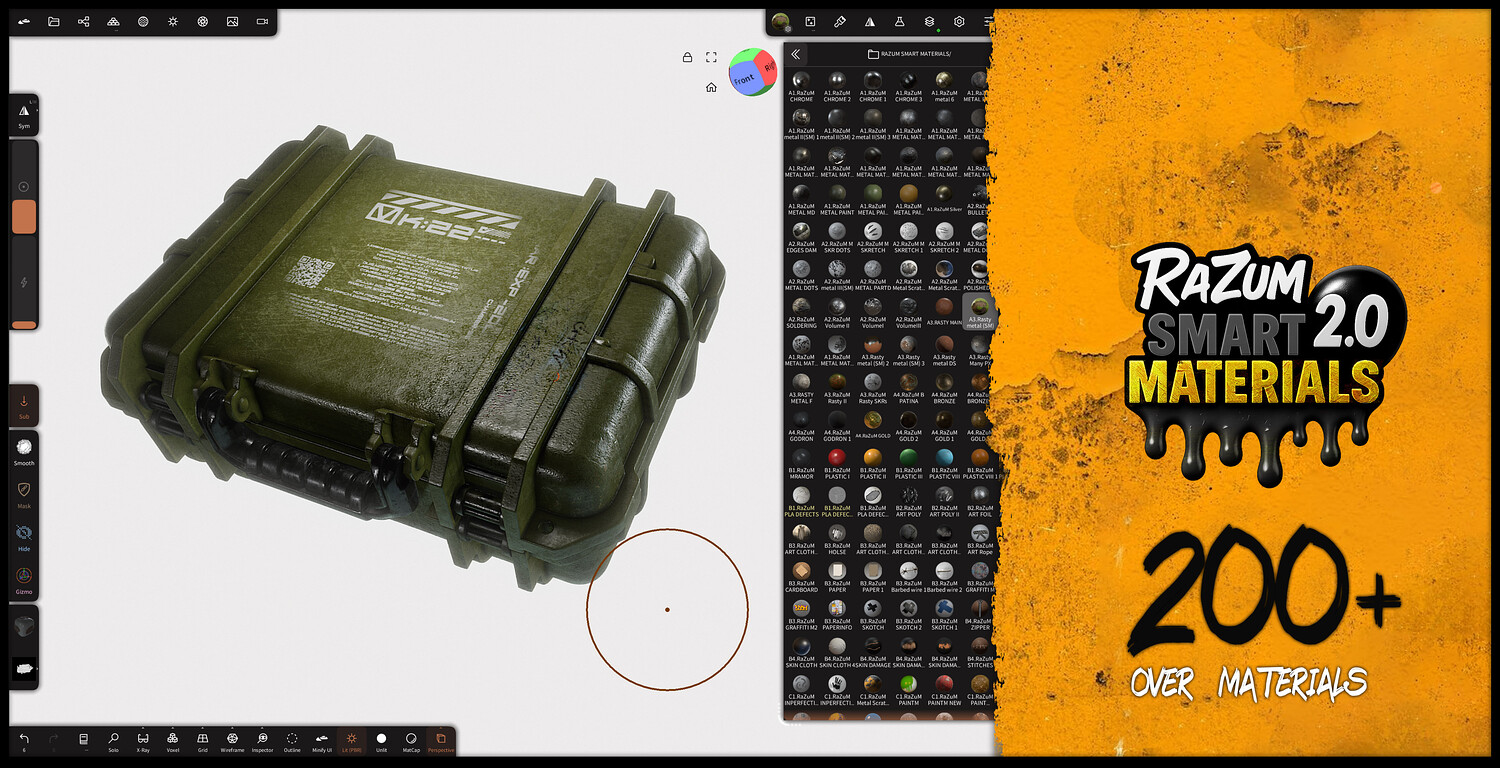Toggle Solo mode
Image resolution: width=1500 pixels, height=768 pixels.
click(114, 740)
